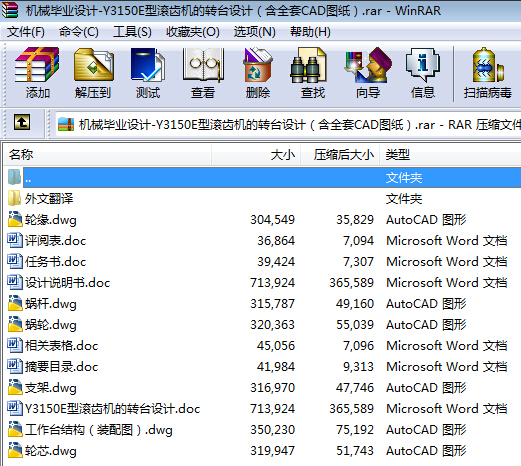Select the file name 评阅表.doc
Screen dimensions: 521x466
[55, 241]
